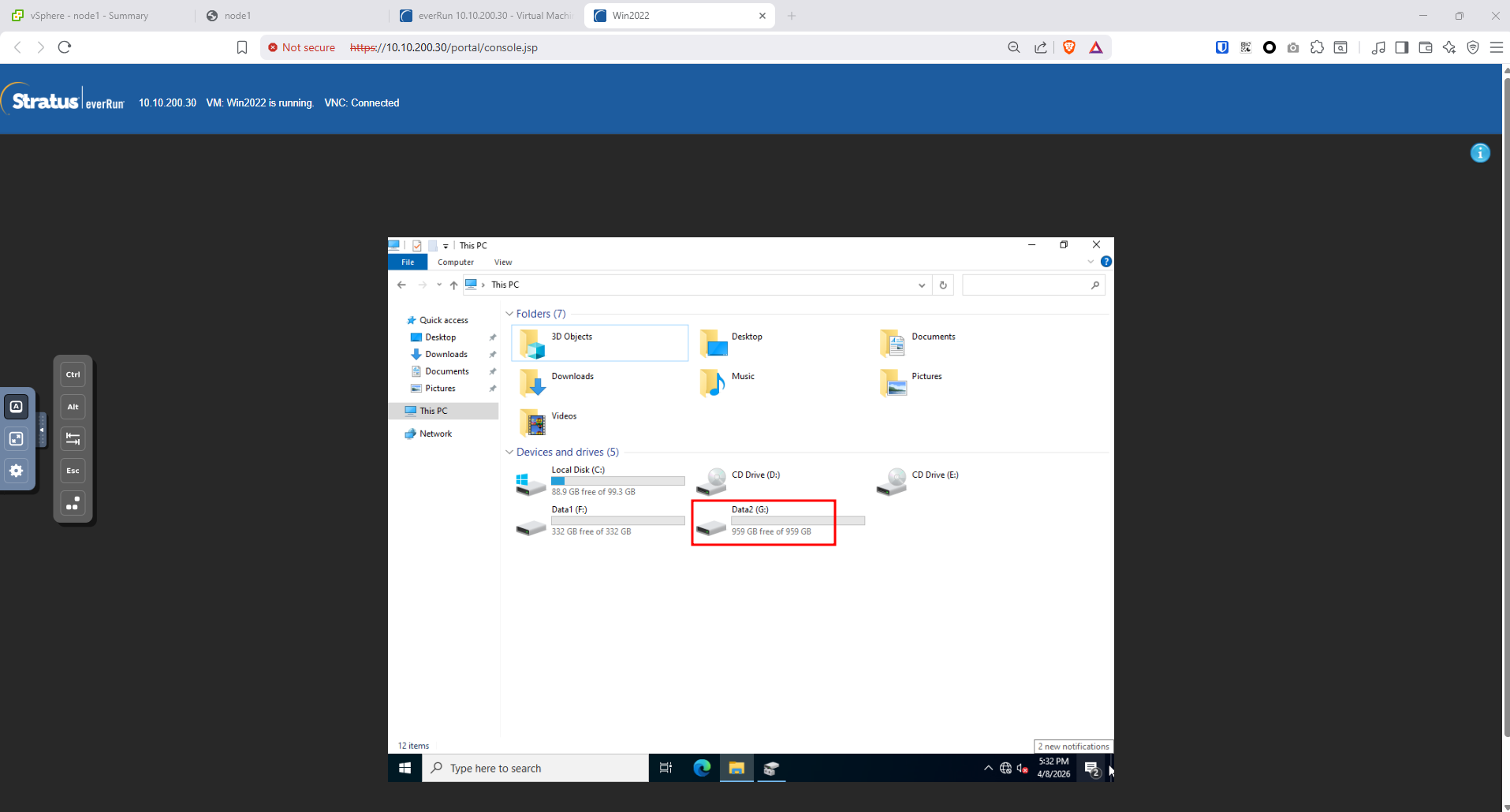Click the Bitwarden extension icon
Screen dimensions: 1510x812
click(1221, 47)
